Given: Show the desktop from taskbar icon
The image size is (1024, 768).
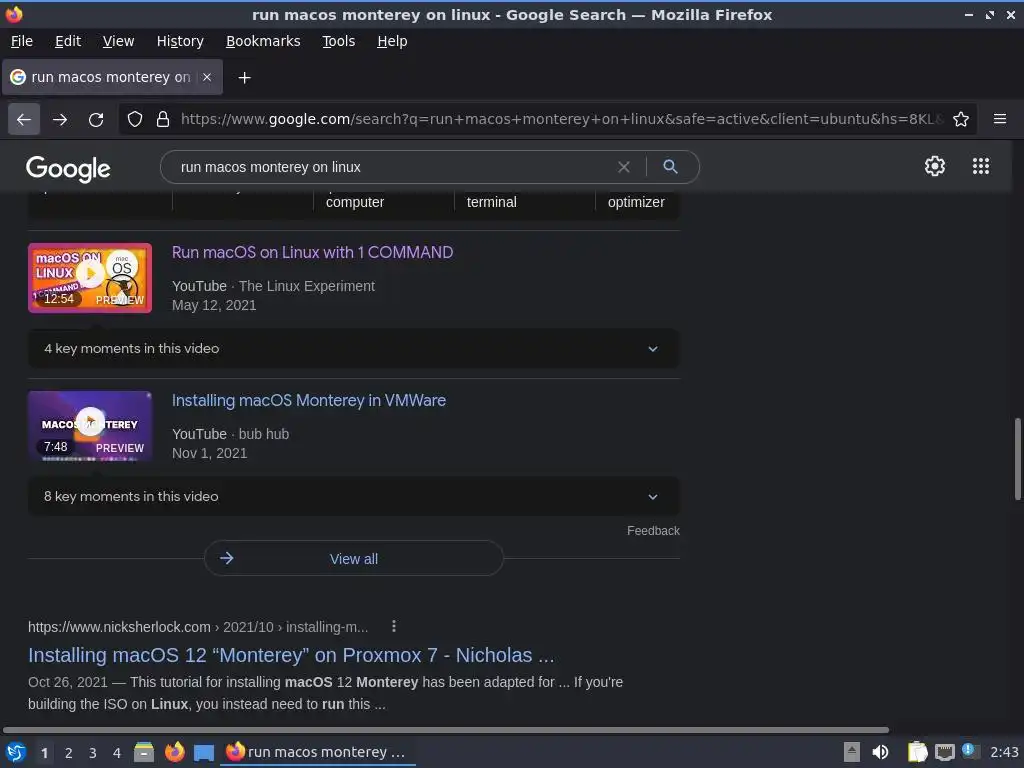Looking at the screenshot, I should tap(204, 753).
